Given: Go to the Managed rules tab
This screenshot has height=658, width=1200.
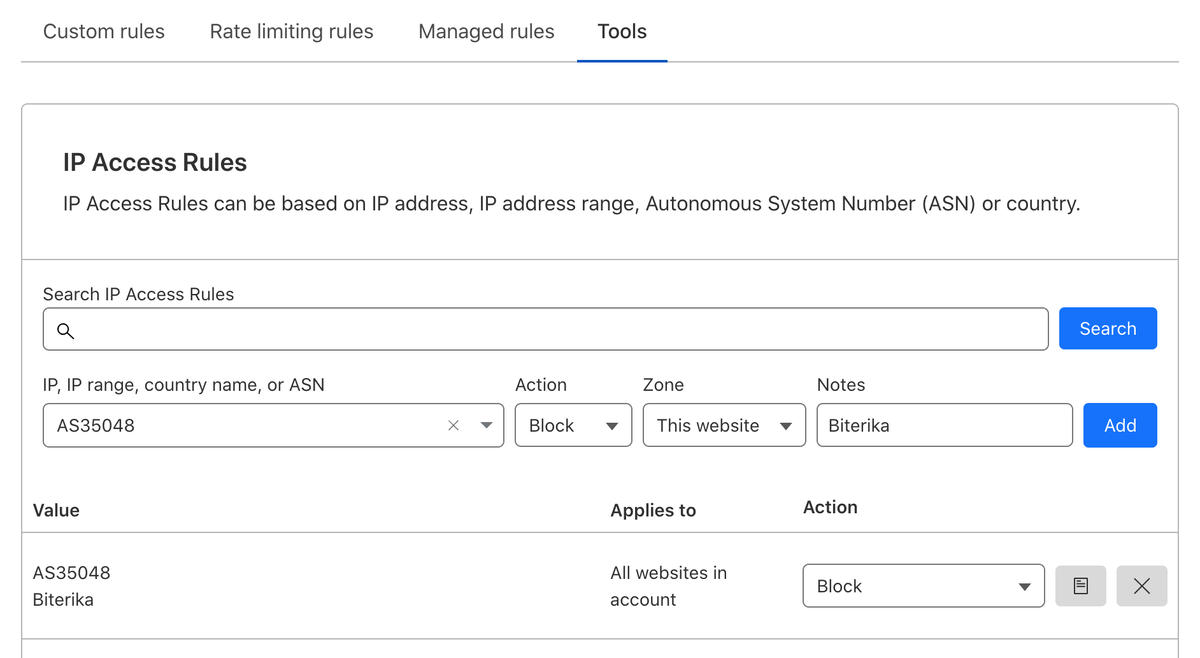Looking at the screenshot, I should point(486,32).
